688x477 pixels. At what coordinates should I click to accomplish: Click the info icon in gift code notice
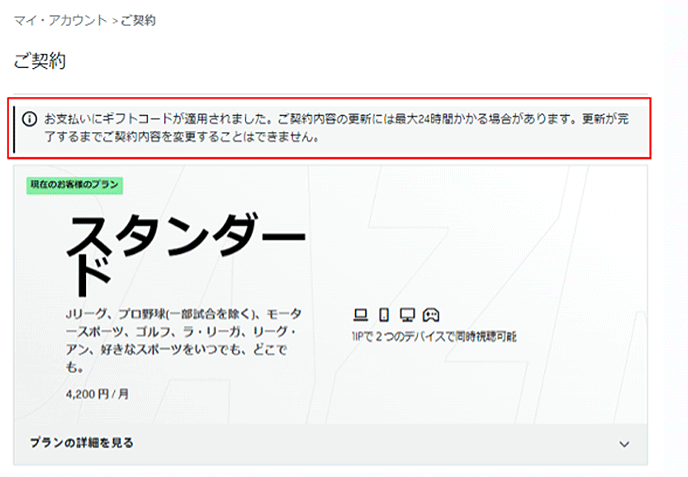tap(29, 119)
